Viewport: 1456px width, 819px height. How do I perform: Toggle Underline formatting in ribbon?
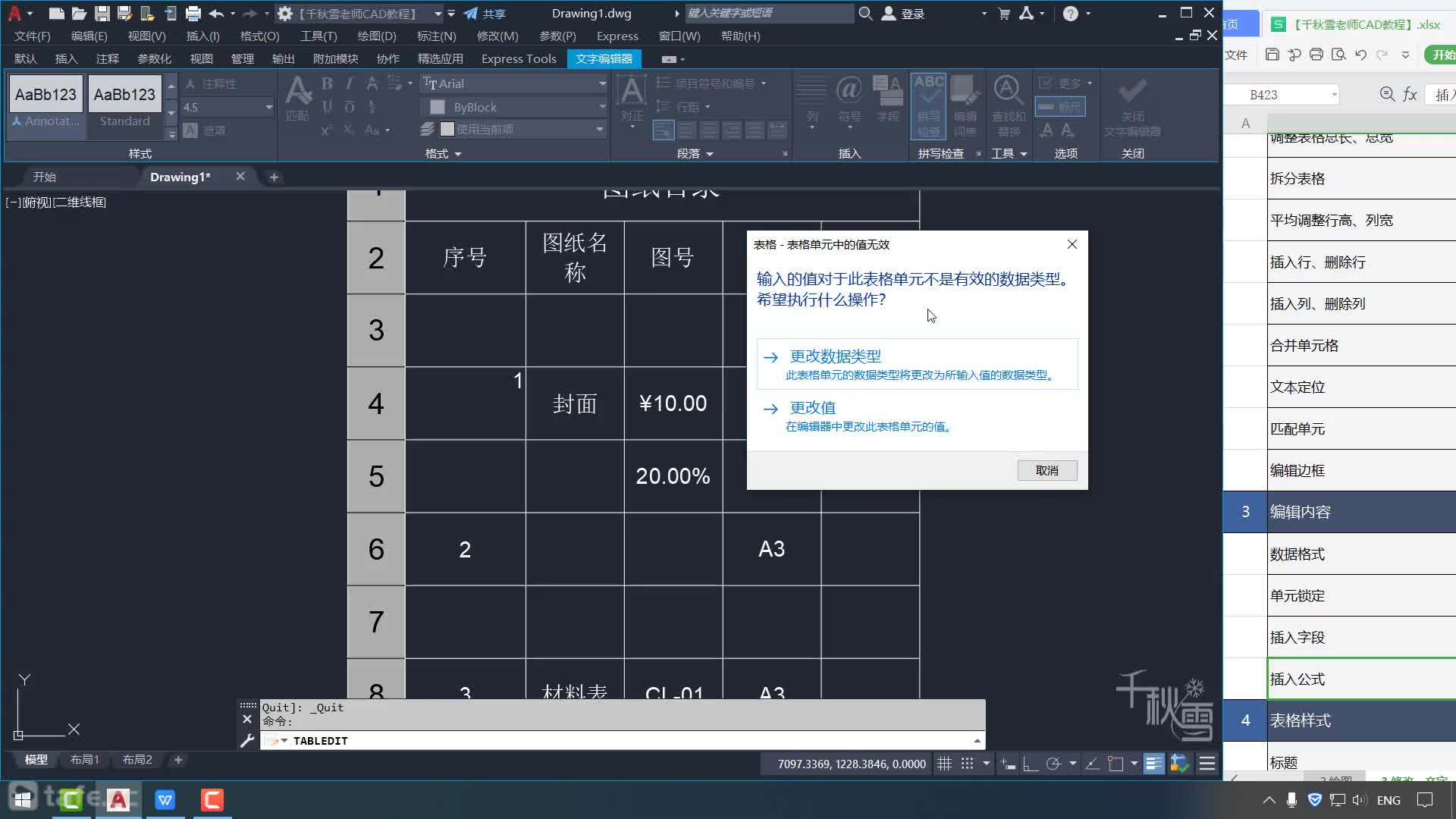pyautogui.click(x=327, y=107)
